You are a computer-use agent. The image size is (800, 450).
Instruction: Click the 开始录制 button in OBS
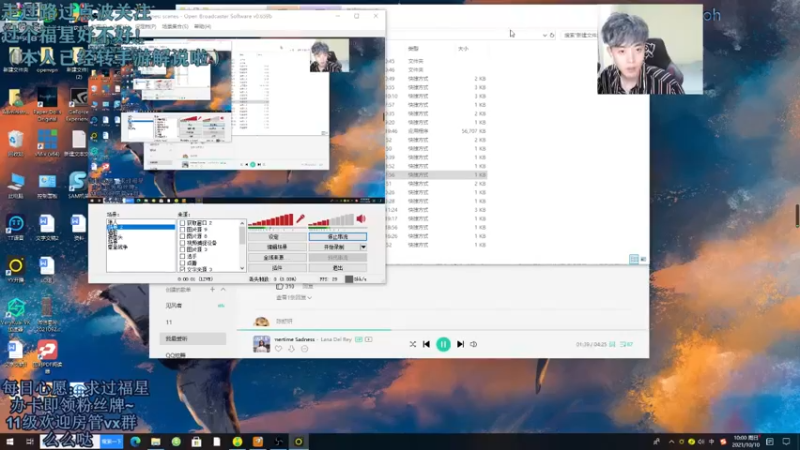(334, 247)
